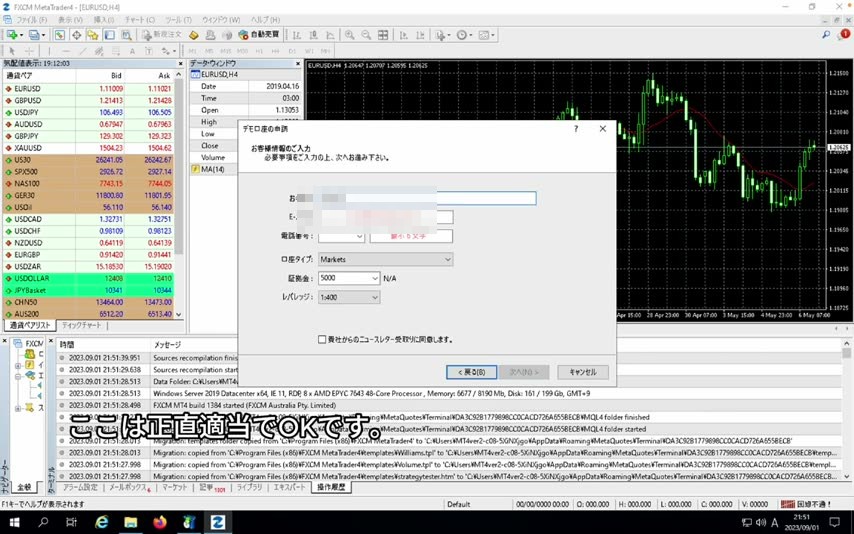Select the cursor arrow tool
Viewport: 854px width, 534px height.
12,51
